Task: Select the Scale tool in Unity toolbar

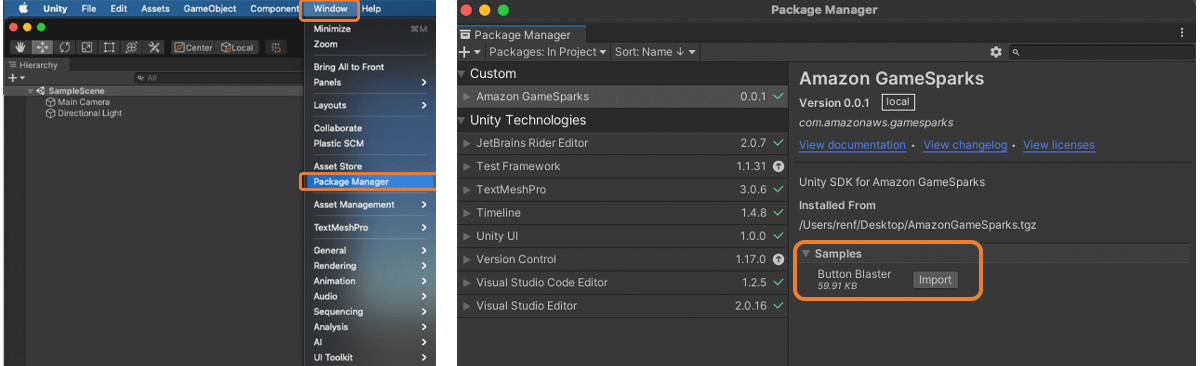Action: pos(87,47)
